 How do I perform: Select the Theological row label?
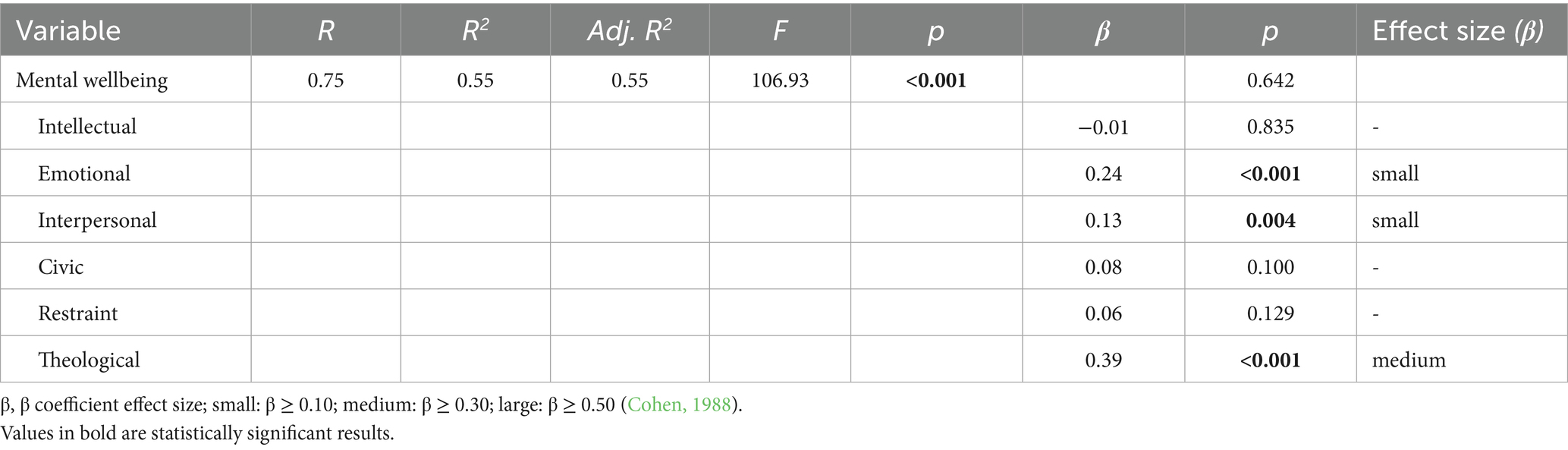pos(89,360)
